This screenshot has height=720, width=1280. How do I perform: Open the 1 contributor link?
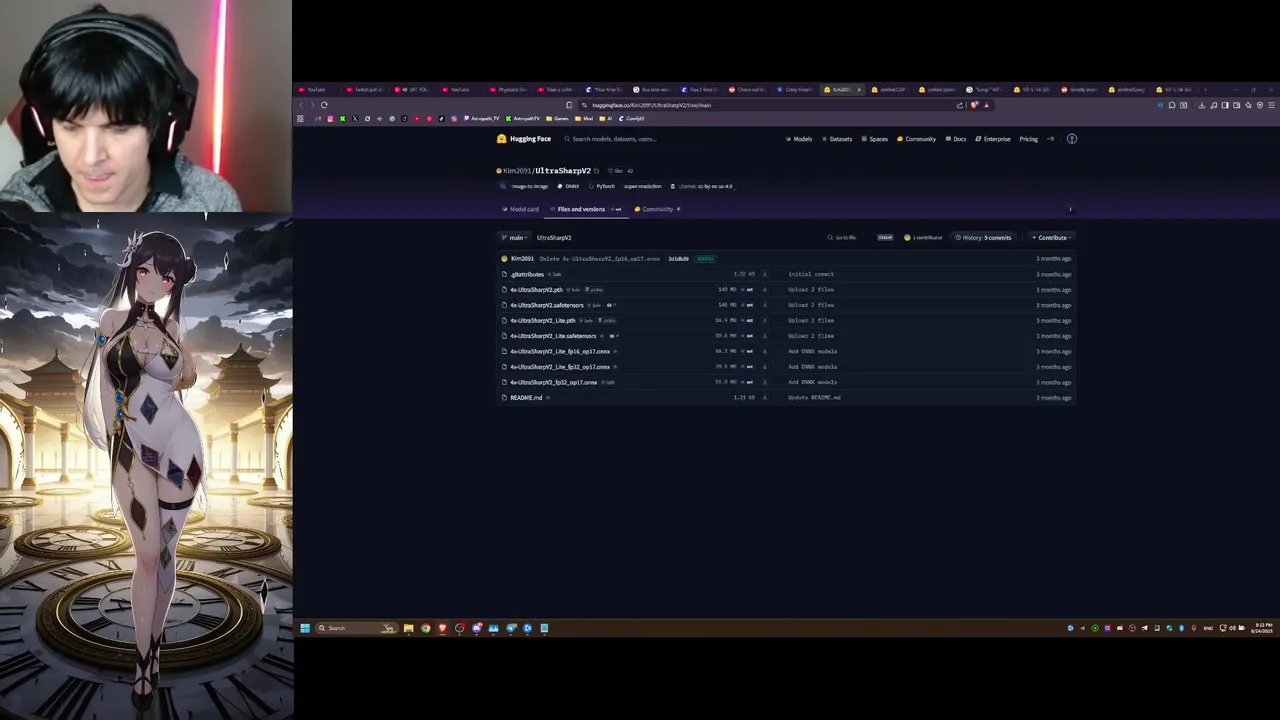pos(923,238)
